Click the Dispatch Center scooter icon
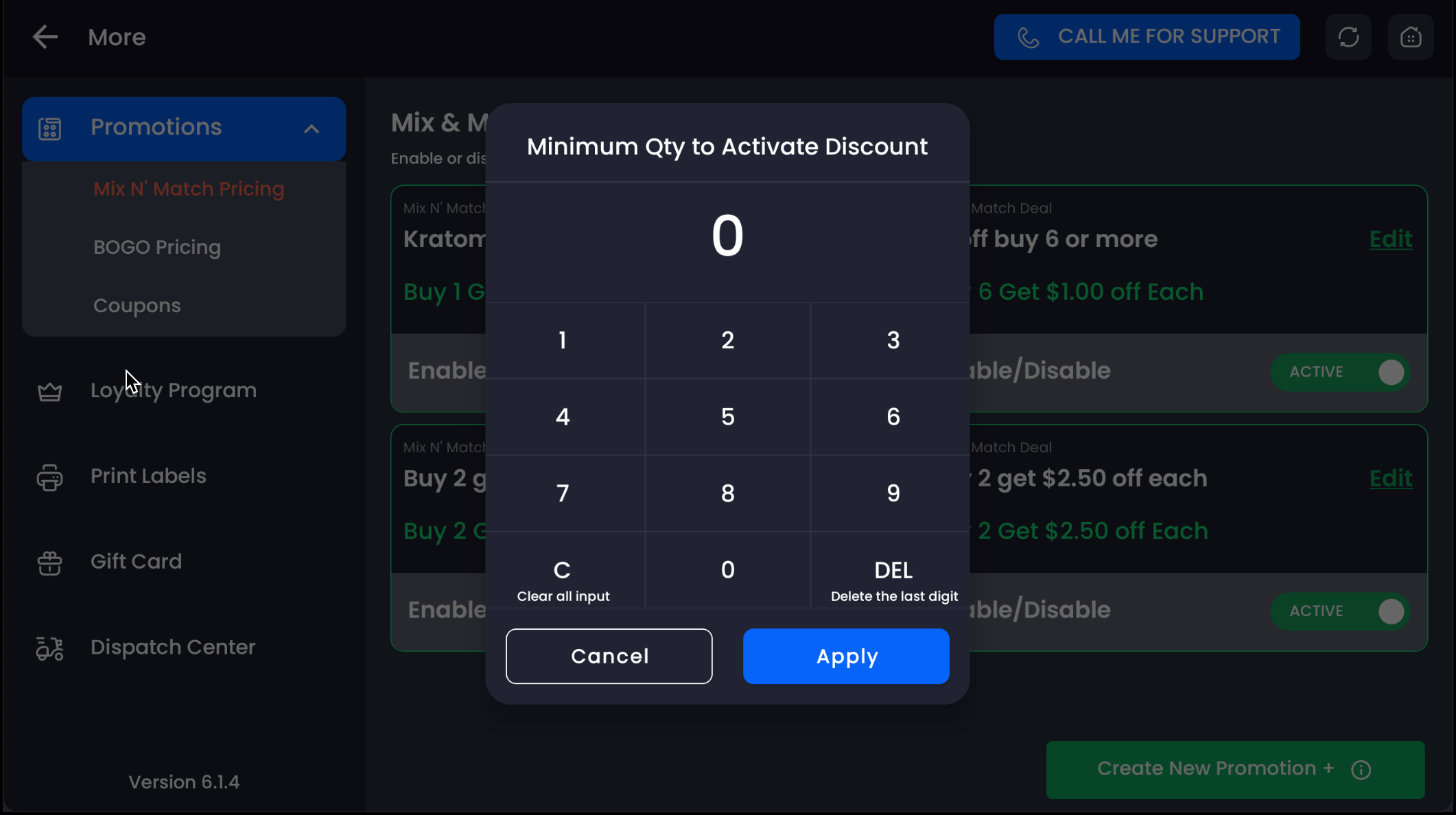The width and height of the screenshot is (1456, 815). click(49, 648)
